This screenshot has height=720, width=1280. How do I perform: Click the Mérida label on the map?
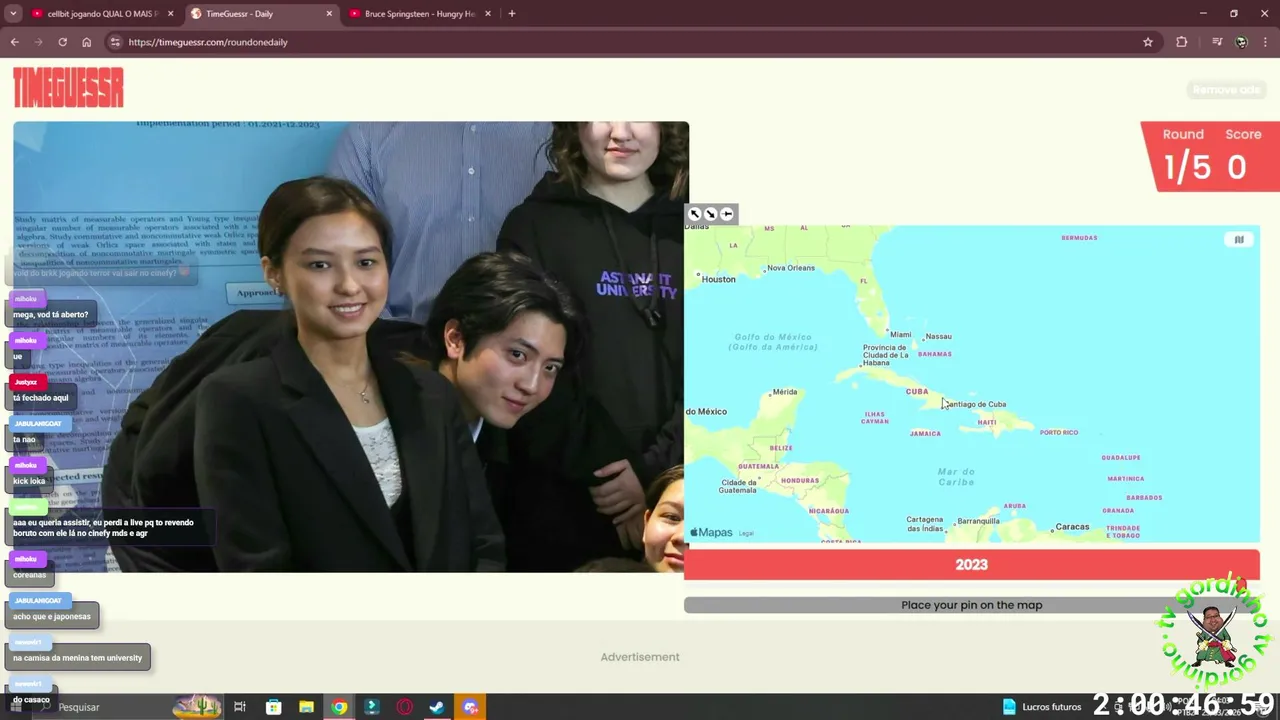point(785,392)
